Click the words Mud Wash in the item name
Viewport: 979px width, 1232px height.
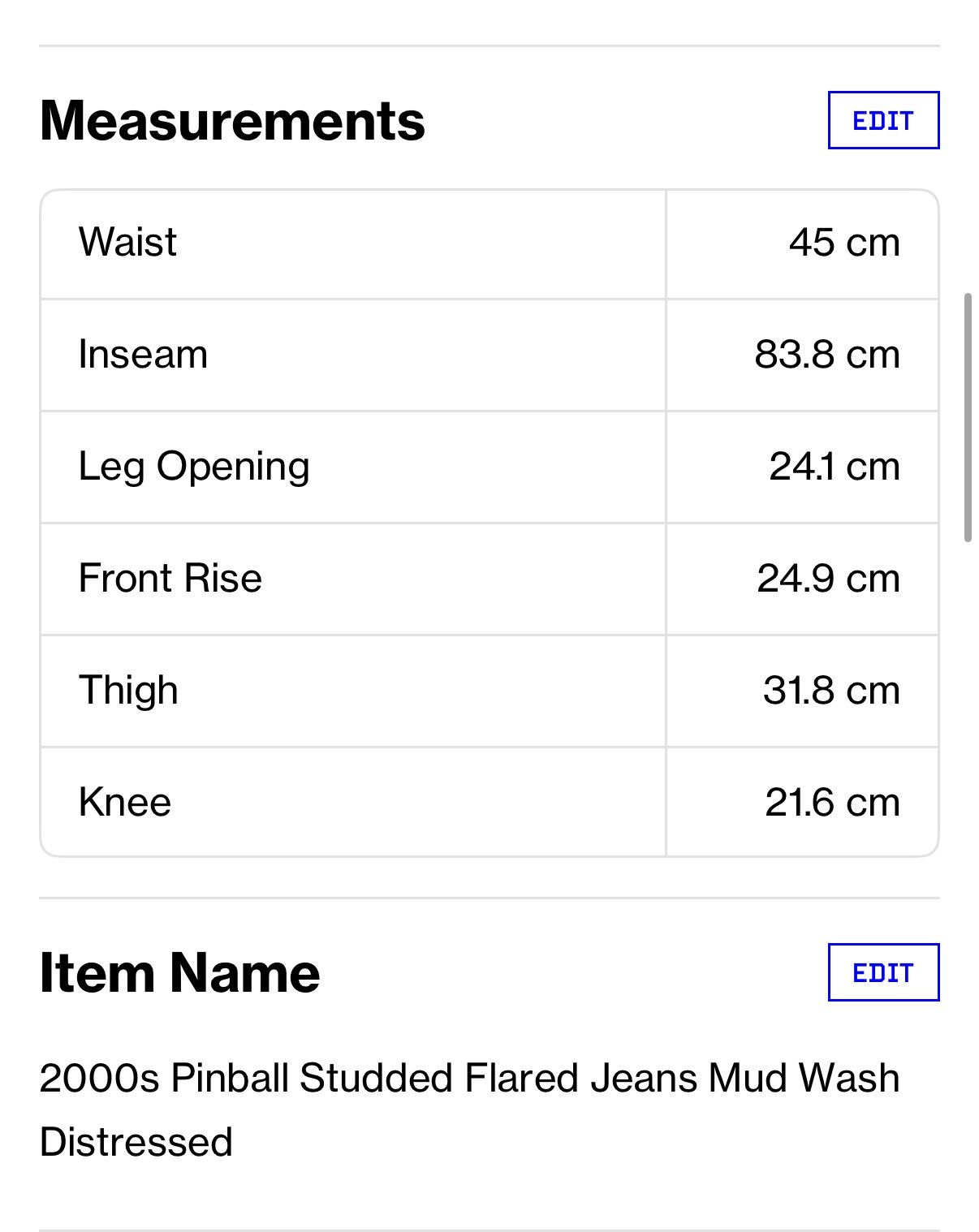tap(804, 1079)
